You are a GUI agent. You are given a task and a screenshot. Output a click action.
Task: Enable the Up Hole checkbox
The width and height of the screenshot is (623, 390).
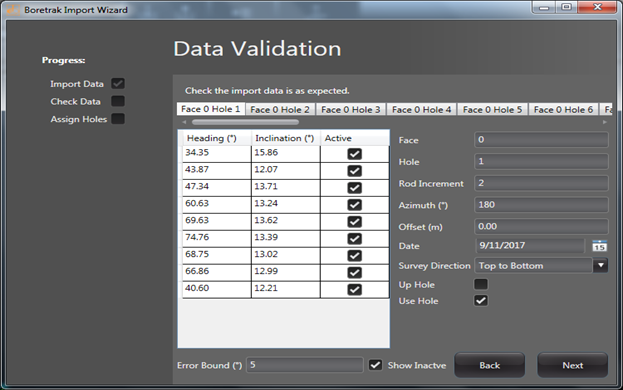point(481,284)
